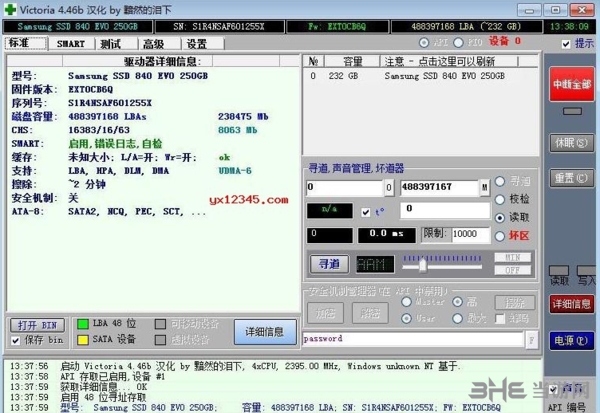Switch to the SMART tab
The height and width of the screenshot is (413, 600).
[x=71, y=44]
